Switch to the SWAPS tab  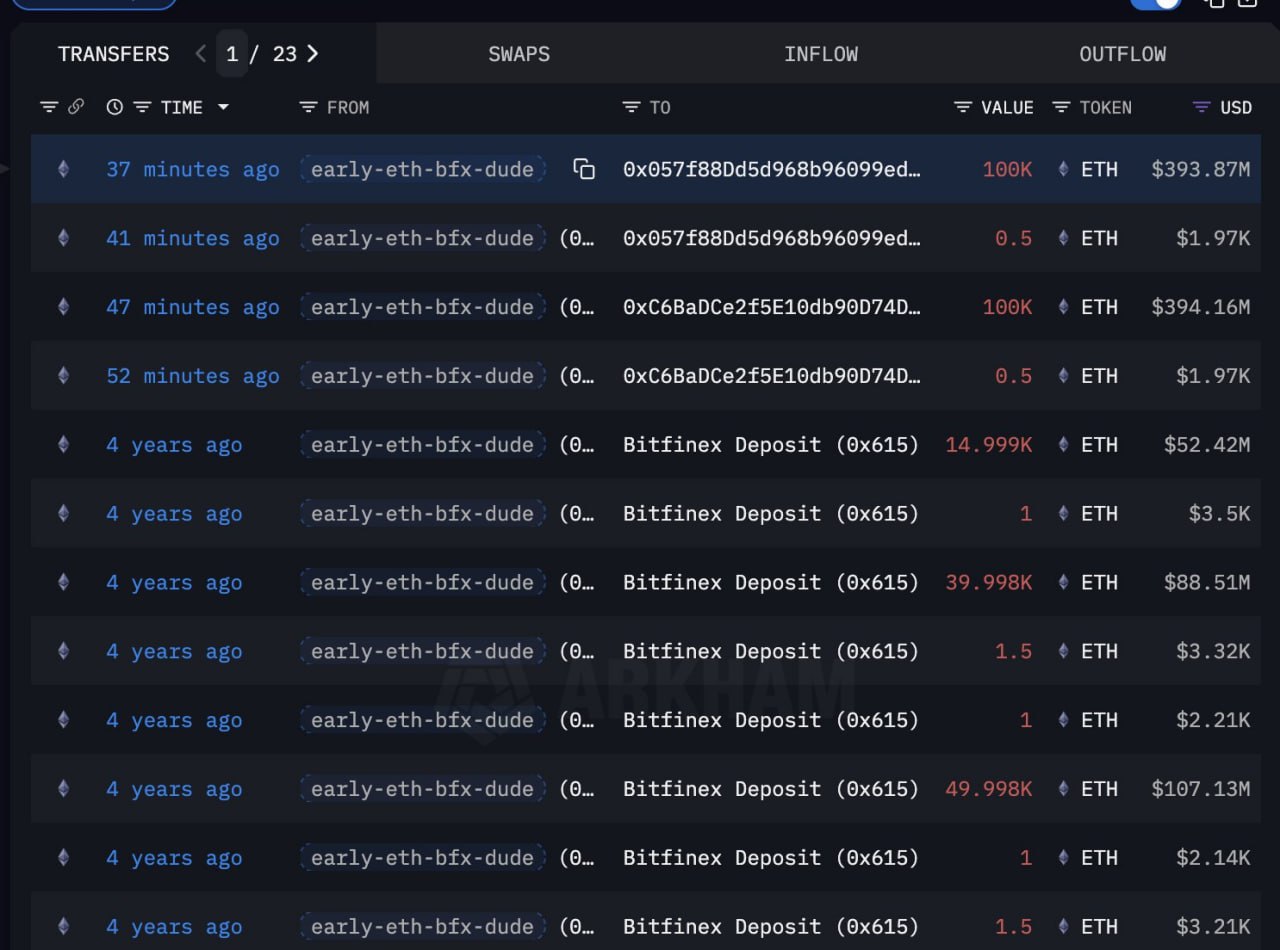(519, 54)
